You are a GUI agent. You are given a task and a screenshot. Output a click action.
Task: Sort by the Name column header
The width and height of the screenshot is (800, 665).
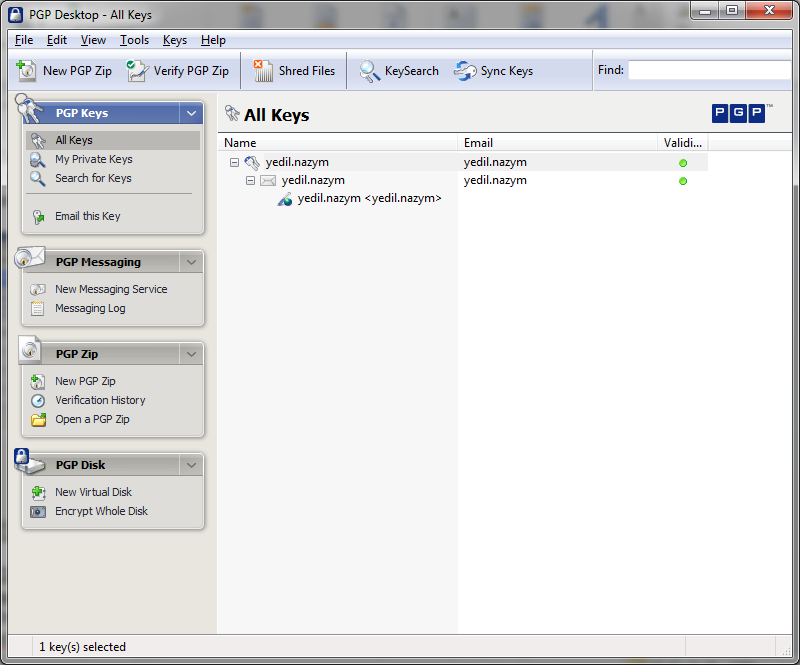pos(338,143)
